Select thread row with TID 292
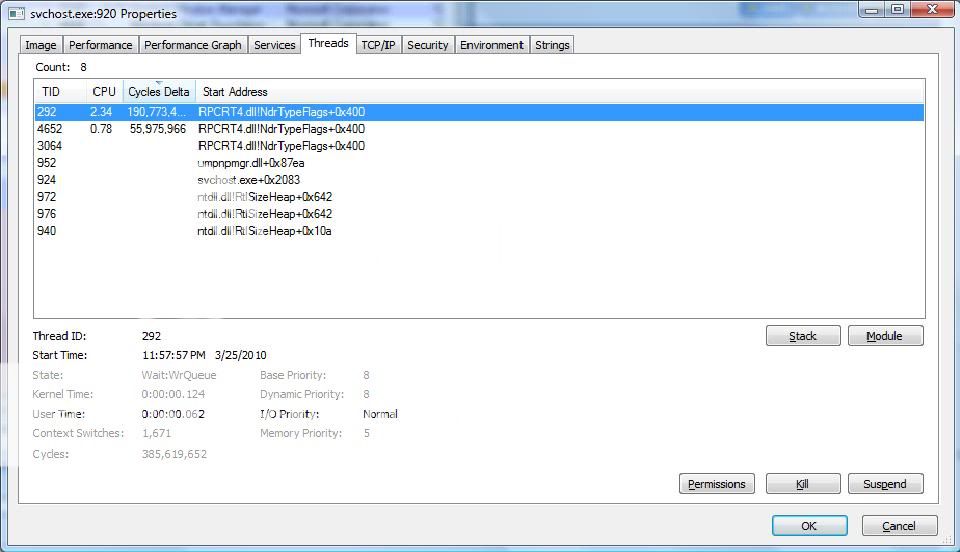 pyautogui.click(x=479, y=112)
